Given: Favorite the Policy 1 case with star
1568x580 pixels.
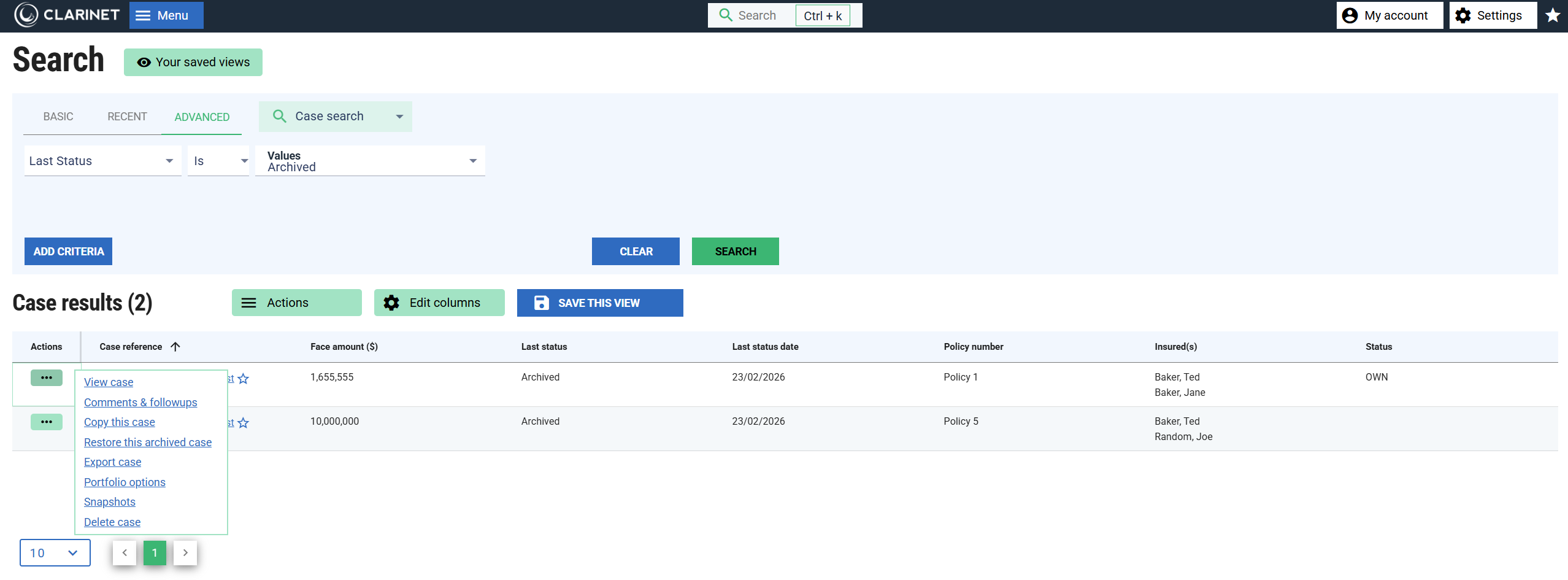Looking at the screenshot, I should click(244, 379).
